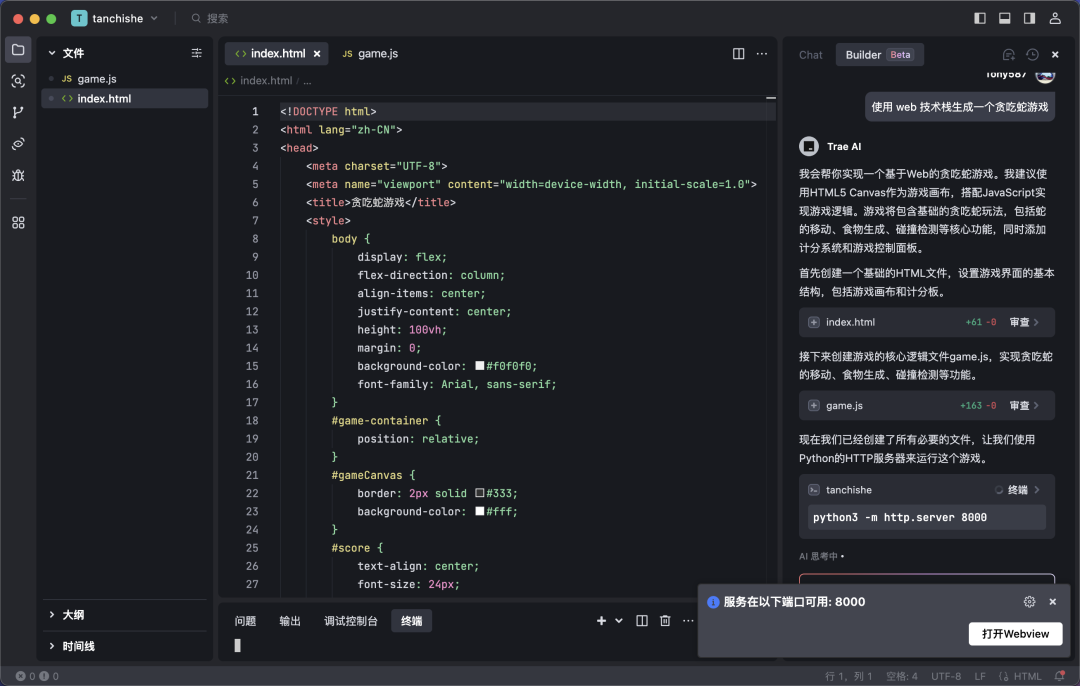1080x686 pixels.
Task: Click the account profile icon
Action: [x=1055, y=18]
